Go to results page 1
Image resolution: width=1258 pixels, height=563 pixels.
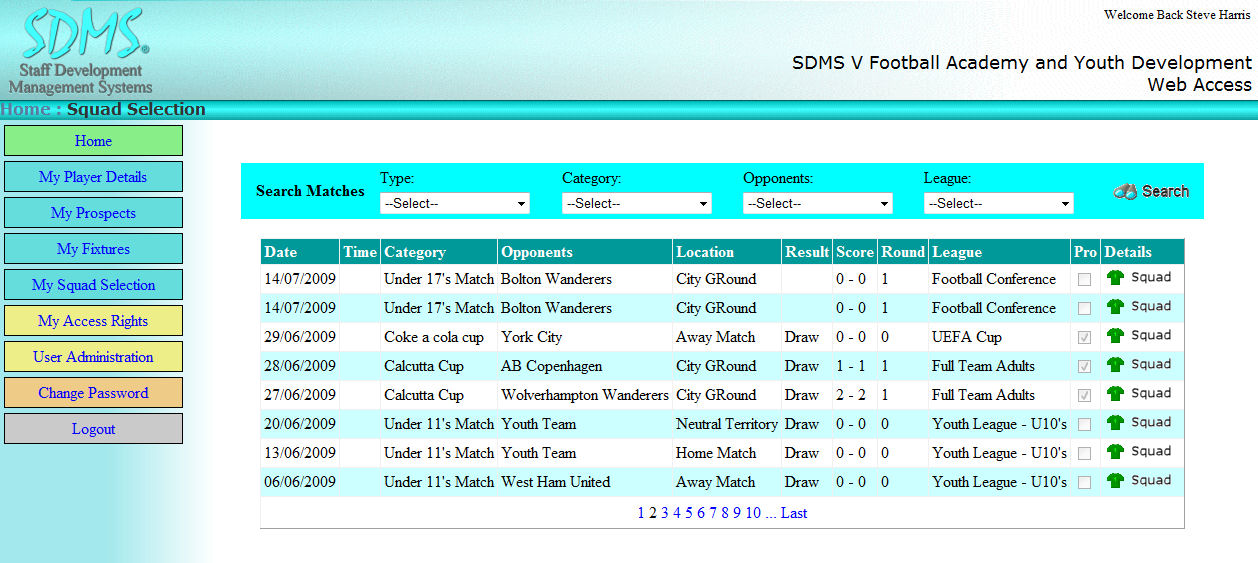coord(641,513)
